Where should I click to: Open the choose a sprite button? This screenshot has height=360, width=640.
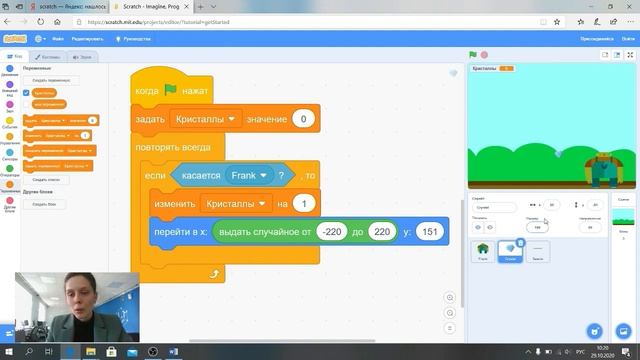(595, 331)
